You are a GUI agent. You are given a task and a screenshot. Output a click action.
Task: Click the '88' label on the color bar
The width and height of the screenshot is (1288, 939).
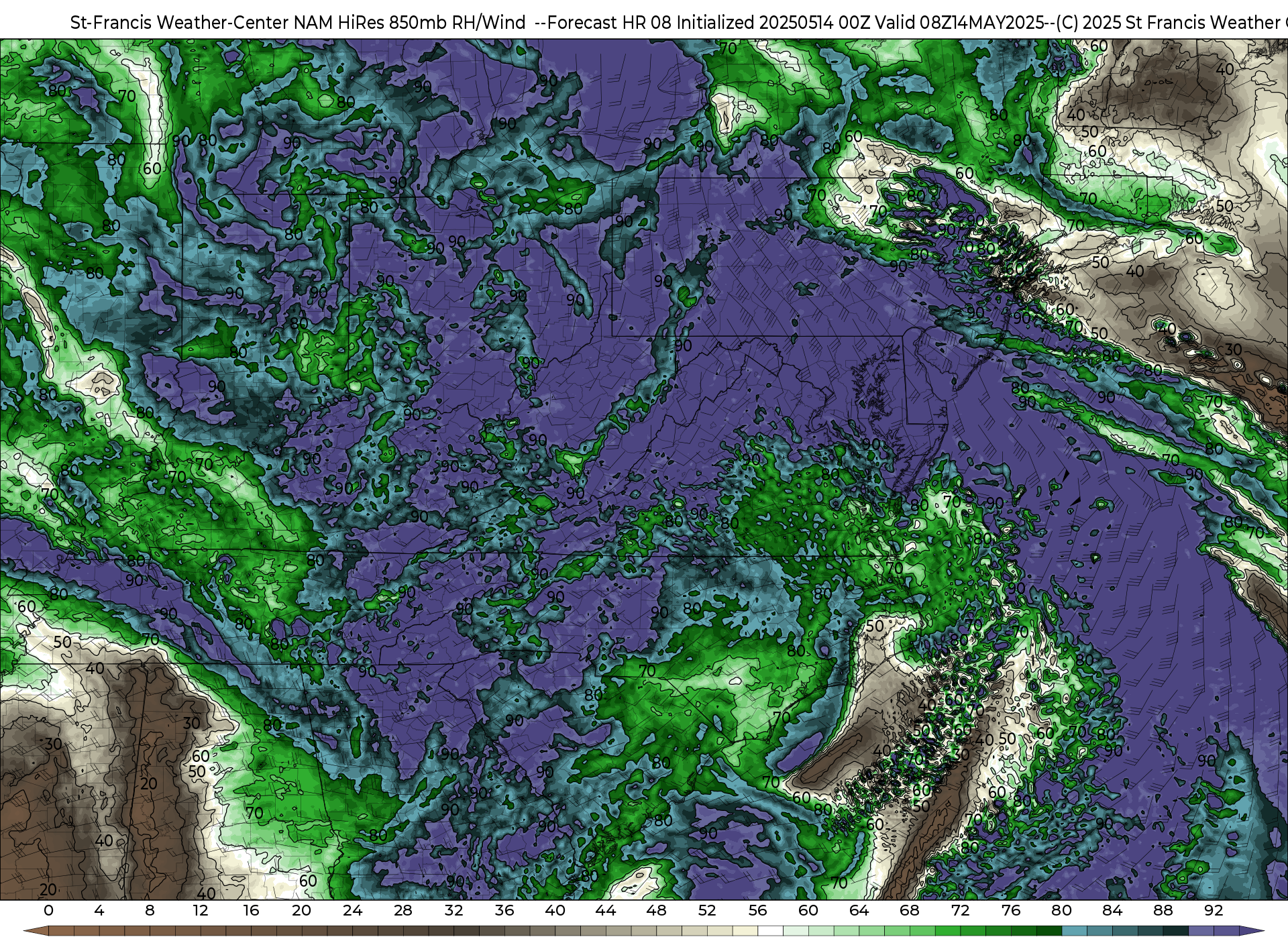click(1163, 910)
